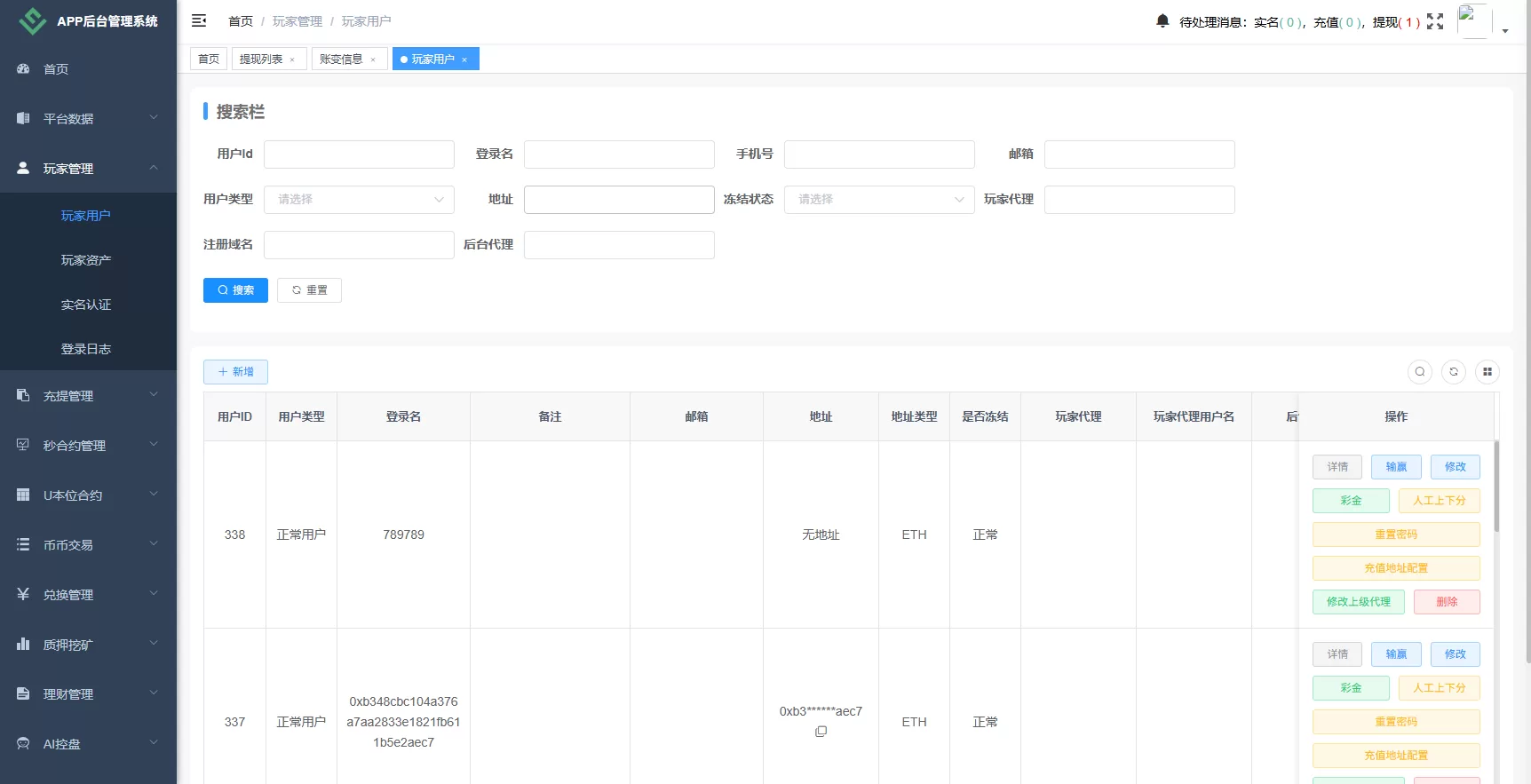Open the 冻结状态 dropdown
The height and width of the screenshot is (784, 1531).
tap(878, 200)
